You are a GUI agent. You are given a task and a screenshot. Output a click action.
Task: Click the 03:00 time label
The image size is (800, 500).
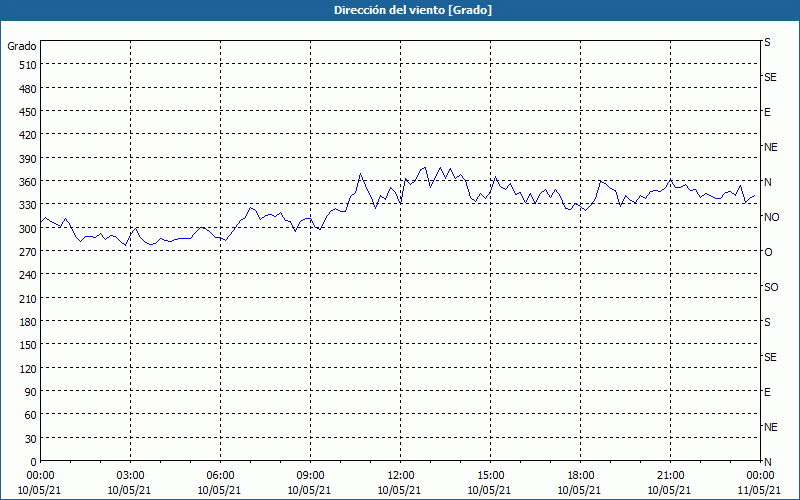tap(130, 476)
